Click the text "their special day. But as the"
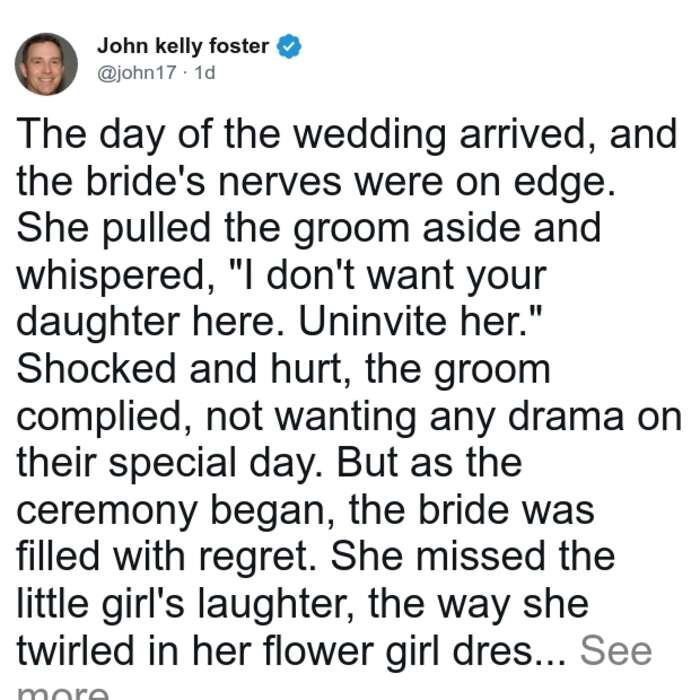The height and width of the screenshot is (700, 700). [x=269, y=464]
